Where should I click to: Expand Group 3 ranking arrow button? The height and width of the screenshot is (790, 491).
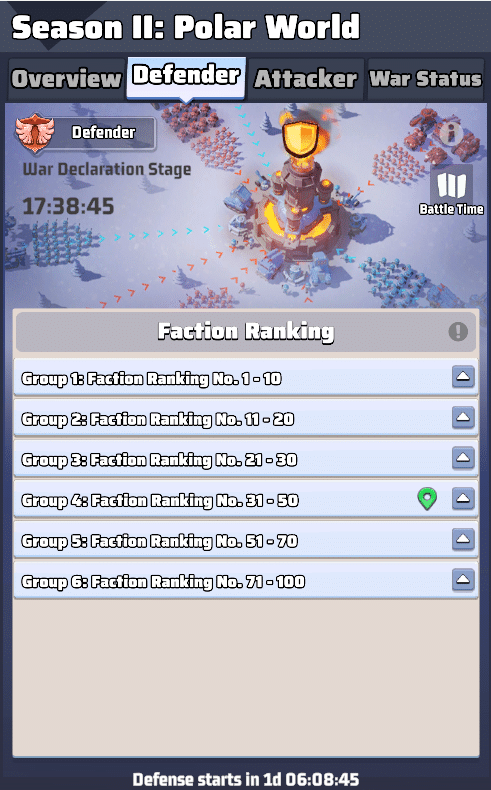(x=463, y=458)
